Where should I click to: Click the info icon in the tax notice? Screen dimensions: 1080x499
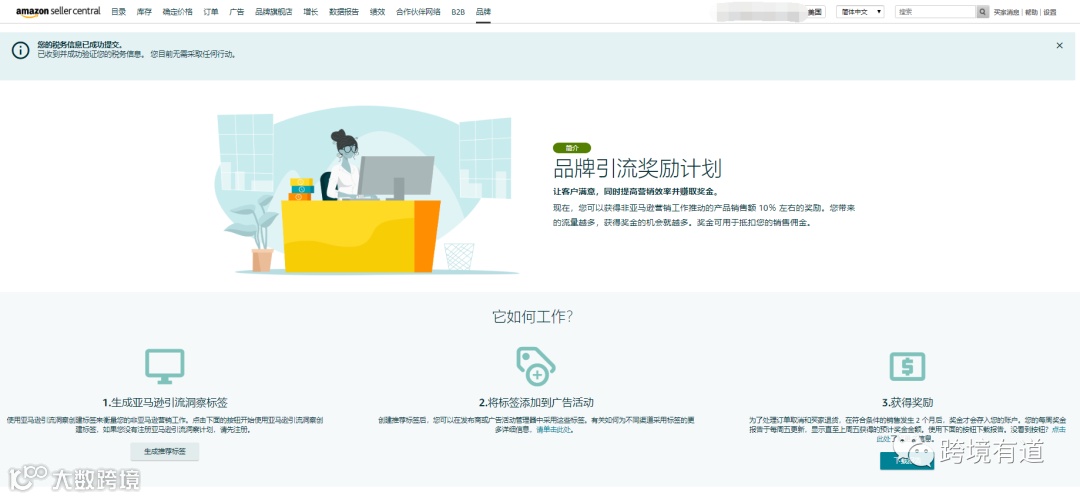tap(21, 50)
